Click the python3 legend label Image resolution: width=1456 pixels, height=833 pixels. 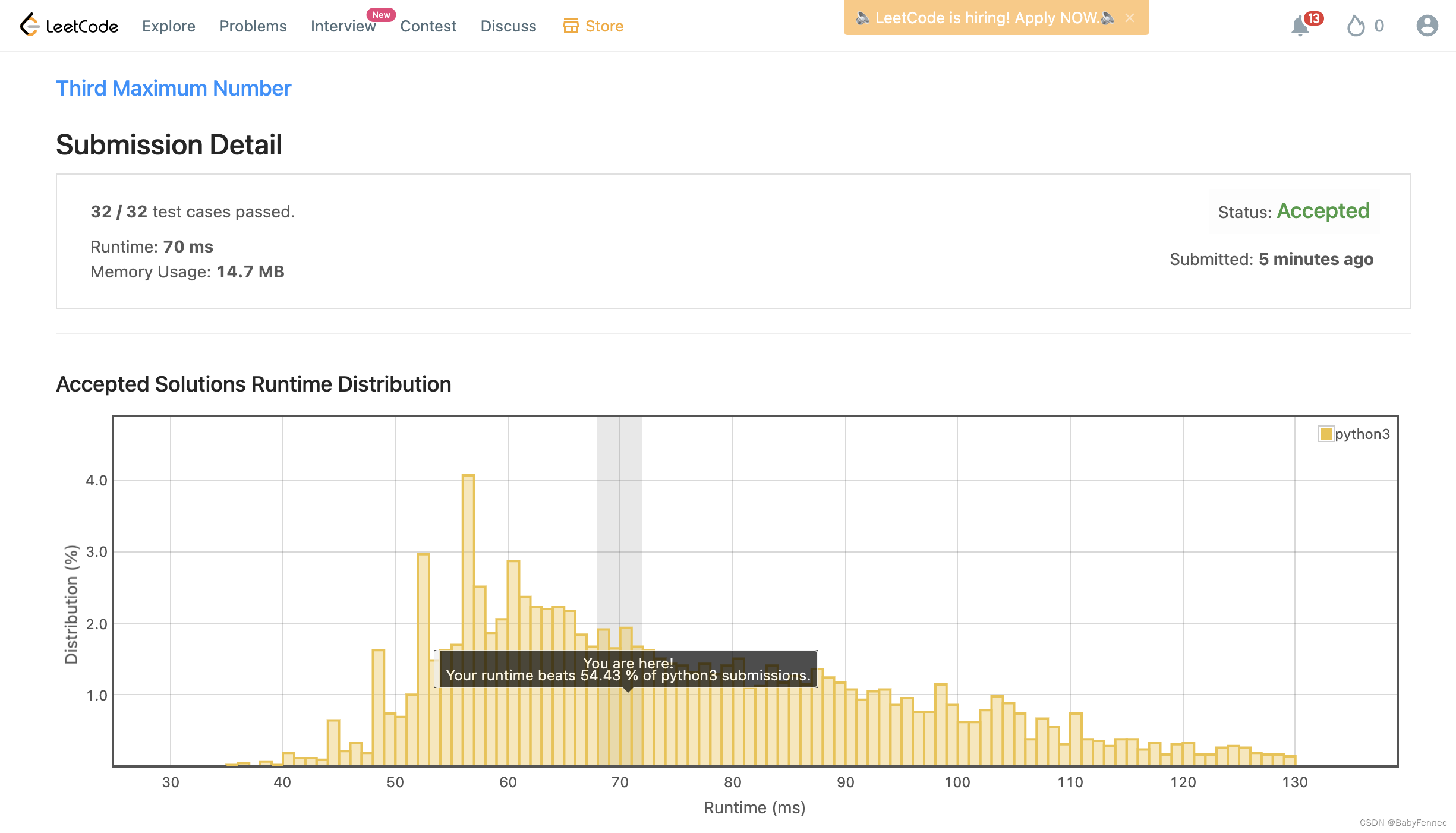(x=1362, y=434)
